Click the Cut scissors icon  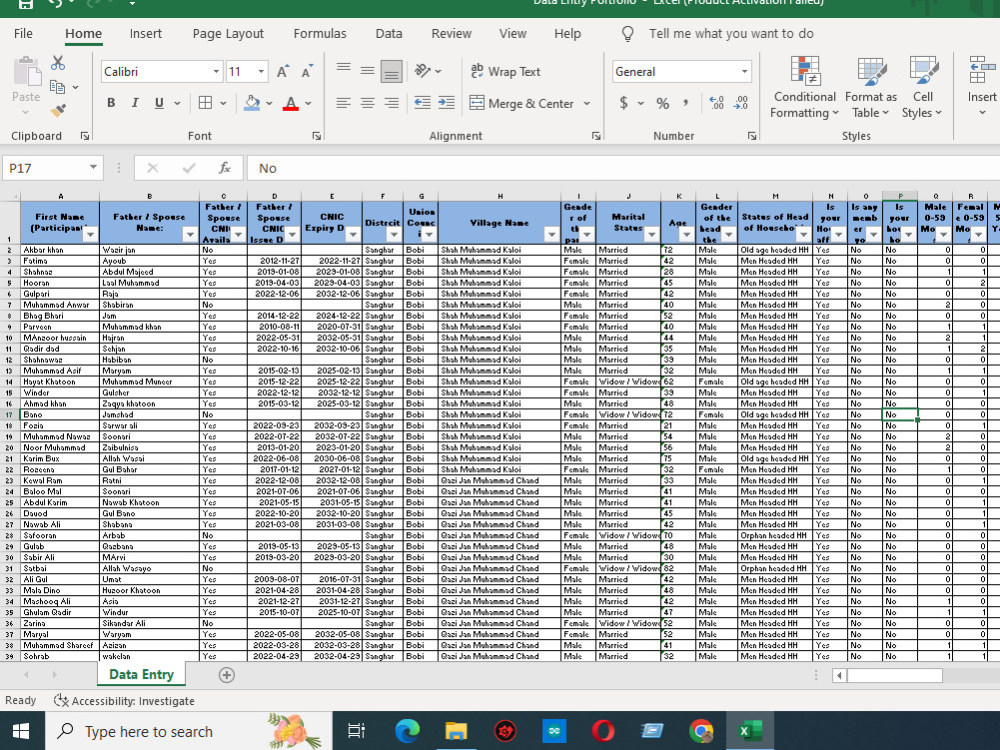click(58, 63)
